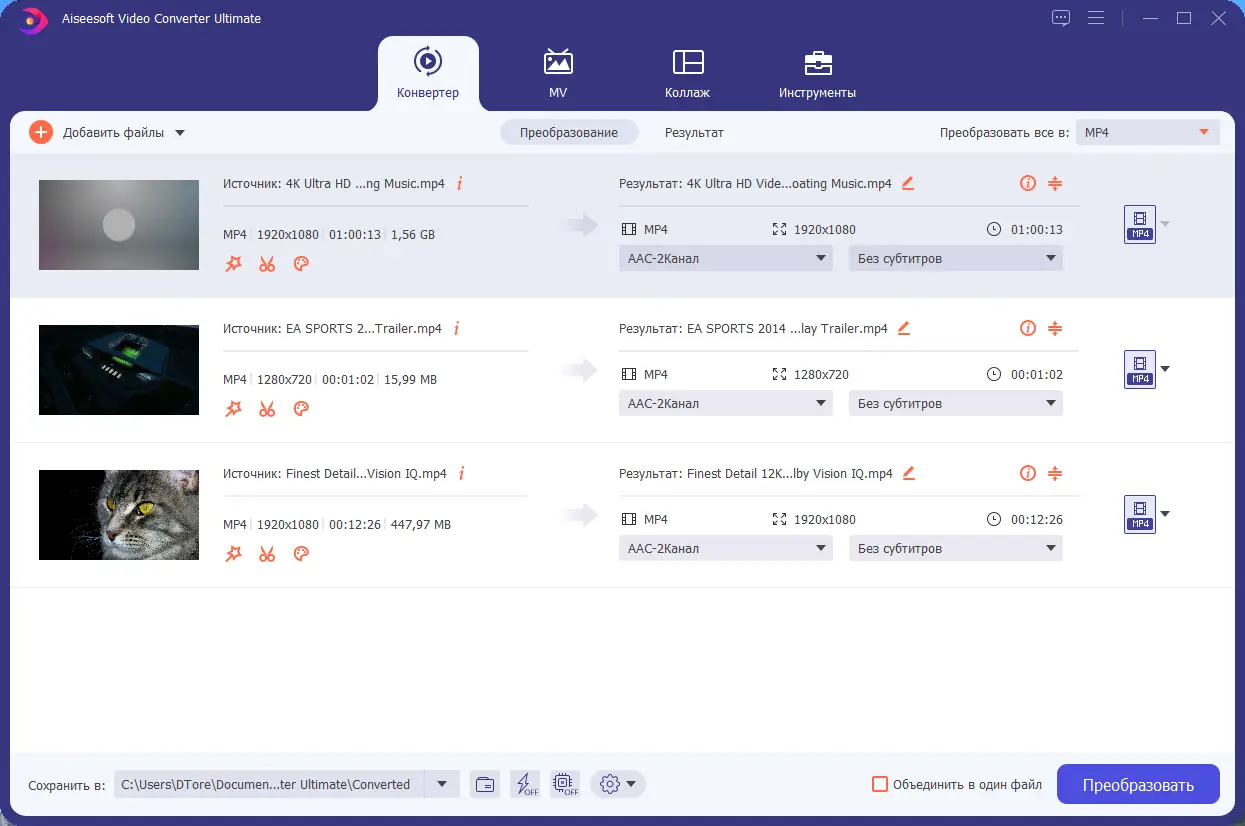The width and height of the screenshot is (1245, 826).
Task: Open the Converter tab
Action: (x=428, y=73)
